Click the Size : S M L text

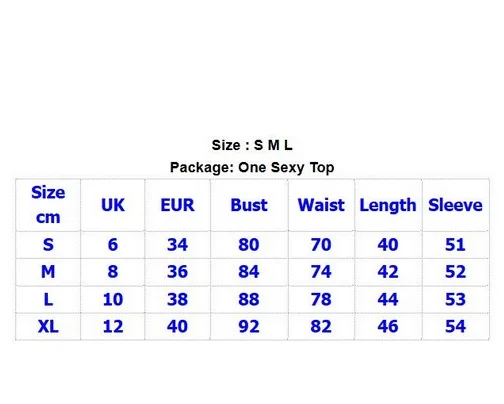coord(252,145)
